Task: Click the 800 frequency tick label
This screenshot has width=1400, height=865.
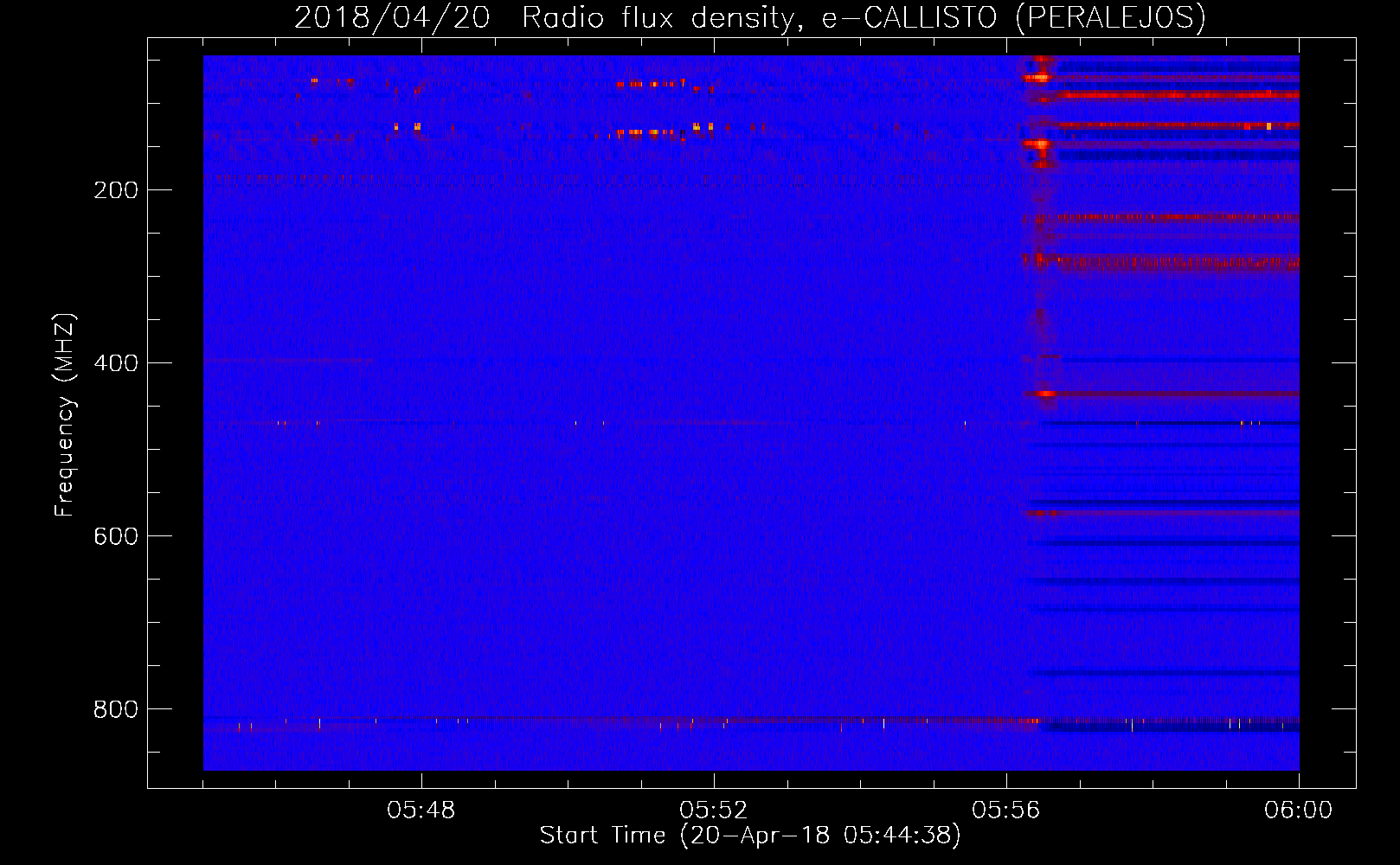Action: pos(116,709)
